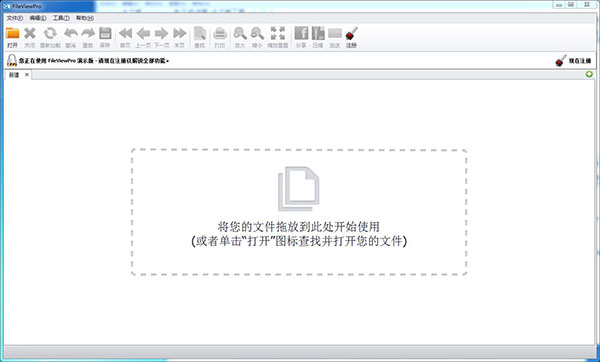
Task: Click the register stamp icon in toolbar
Action: tap(351, 34)
